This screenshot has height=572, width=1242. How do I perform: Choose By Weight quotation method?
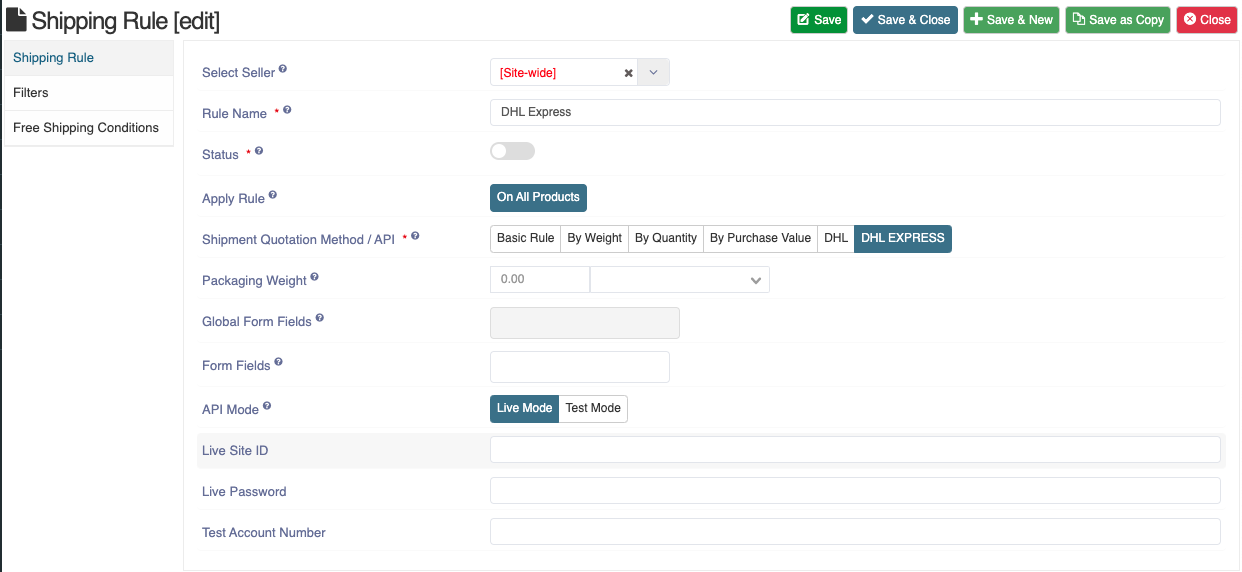[594, 238]
